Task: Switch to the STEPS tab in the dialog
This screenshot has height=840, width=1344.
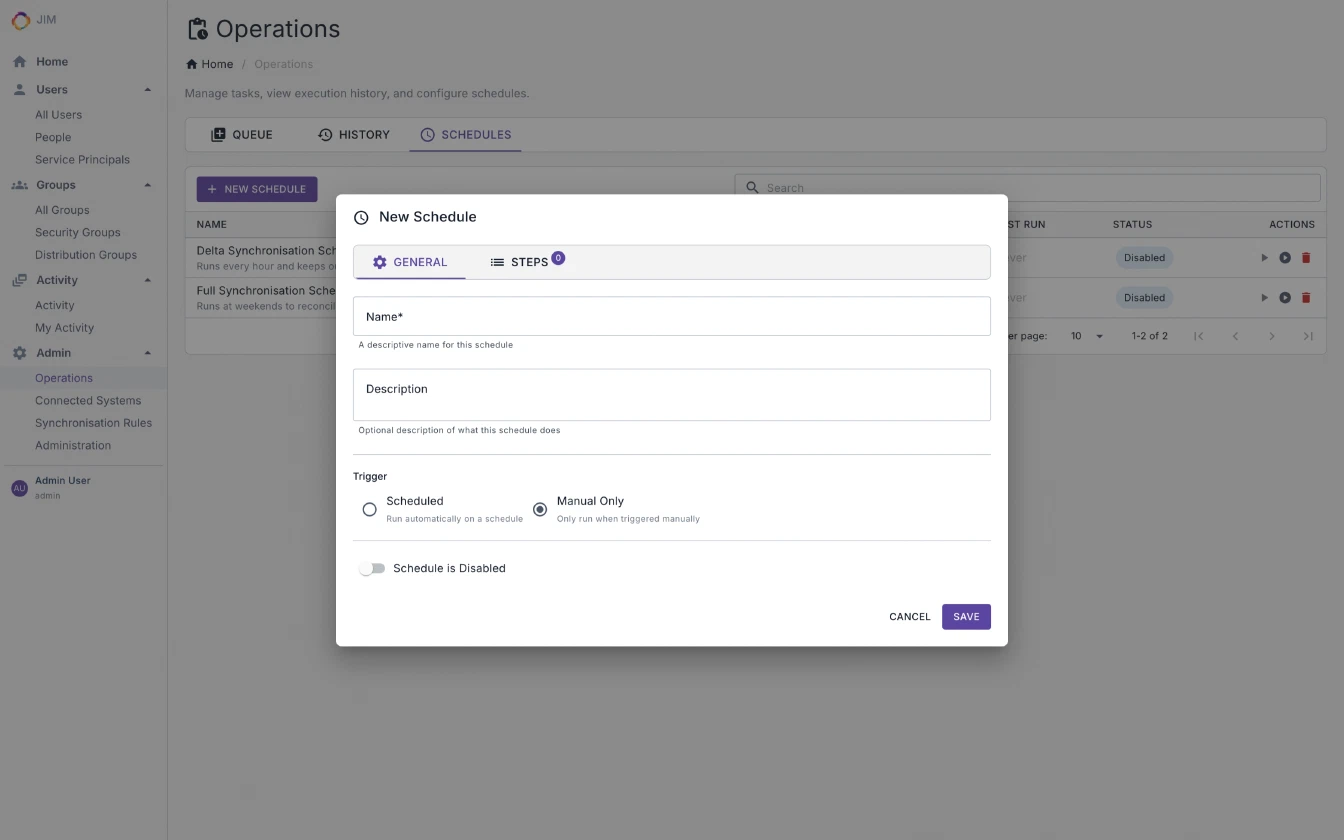Action: [527, 261]
